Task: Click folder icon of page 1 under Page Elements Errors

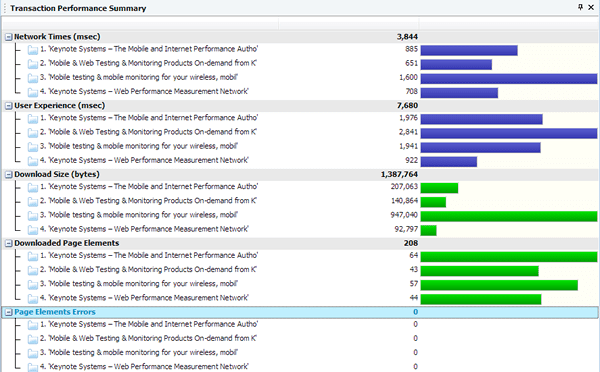Action: [x=33, y=325]
